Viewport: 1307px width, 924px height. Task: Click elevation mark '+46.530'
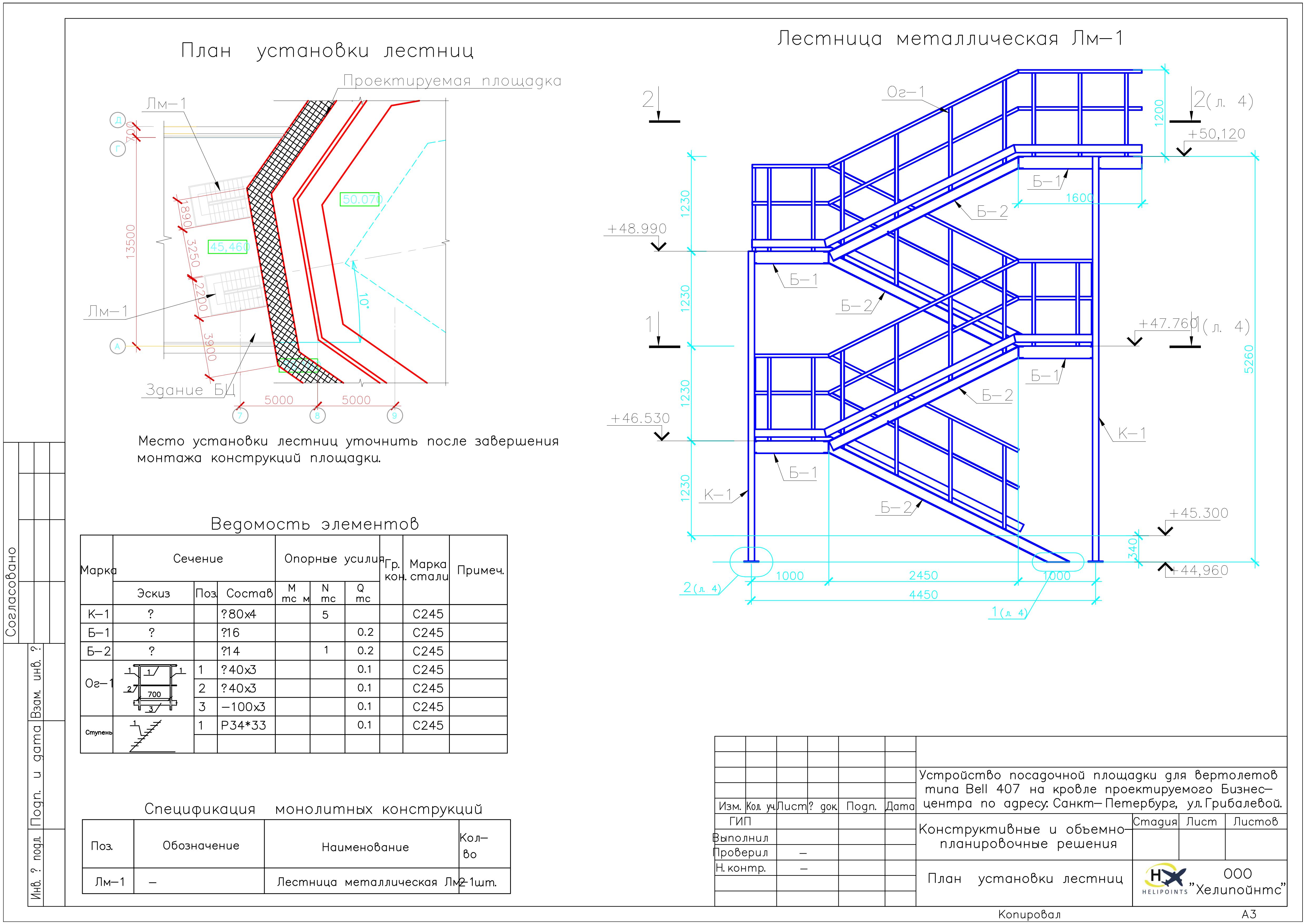640,419
